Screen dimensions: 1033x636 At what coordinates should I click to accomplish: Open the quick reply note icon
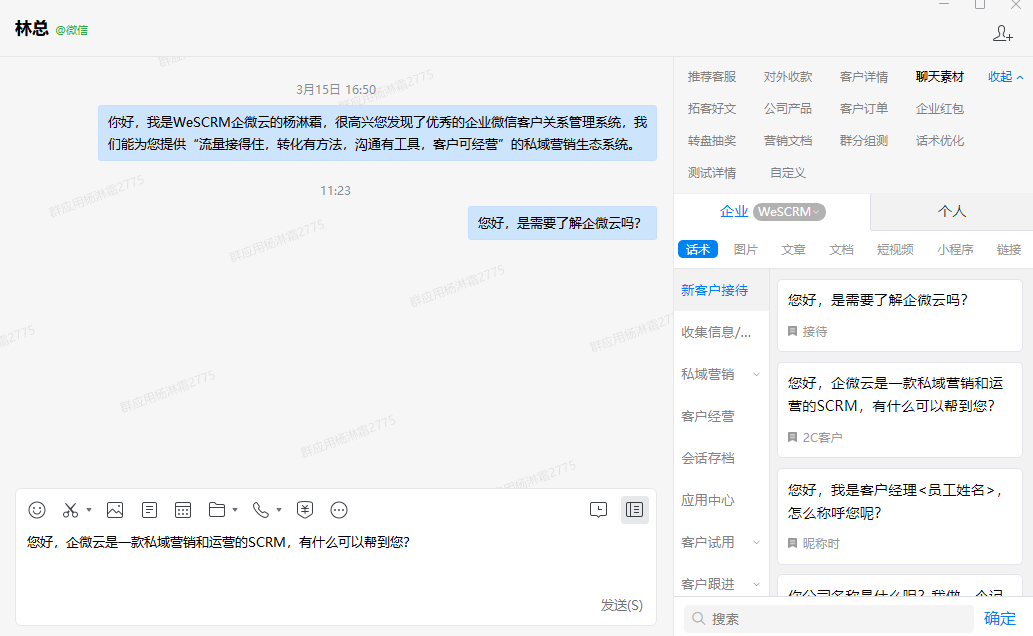tap(150, 509)
